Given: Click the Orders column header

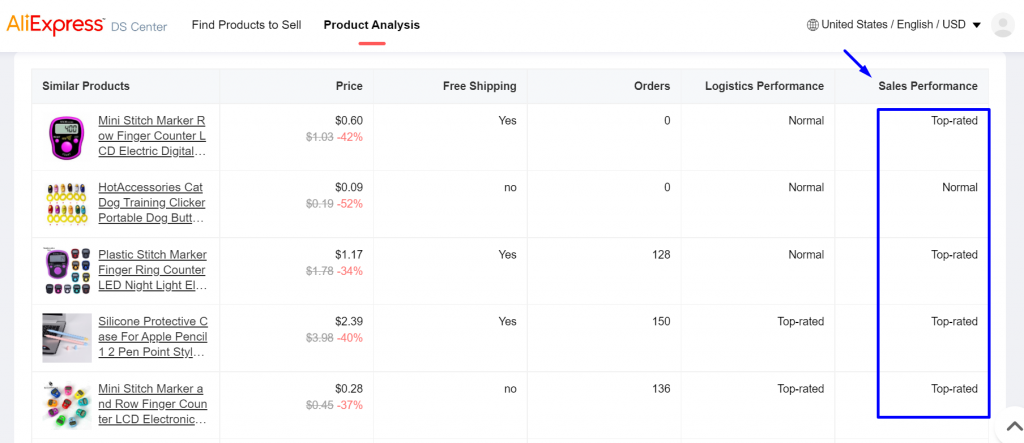Looking at the screenshot, I should point(652,86).
